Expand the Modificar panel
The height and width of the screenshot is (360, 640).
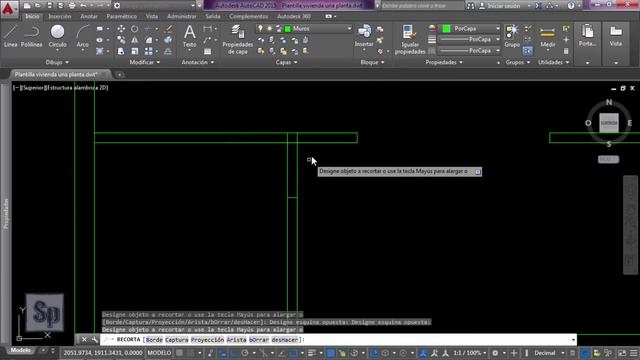coord(144,62)
